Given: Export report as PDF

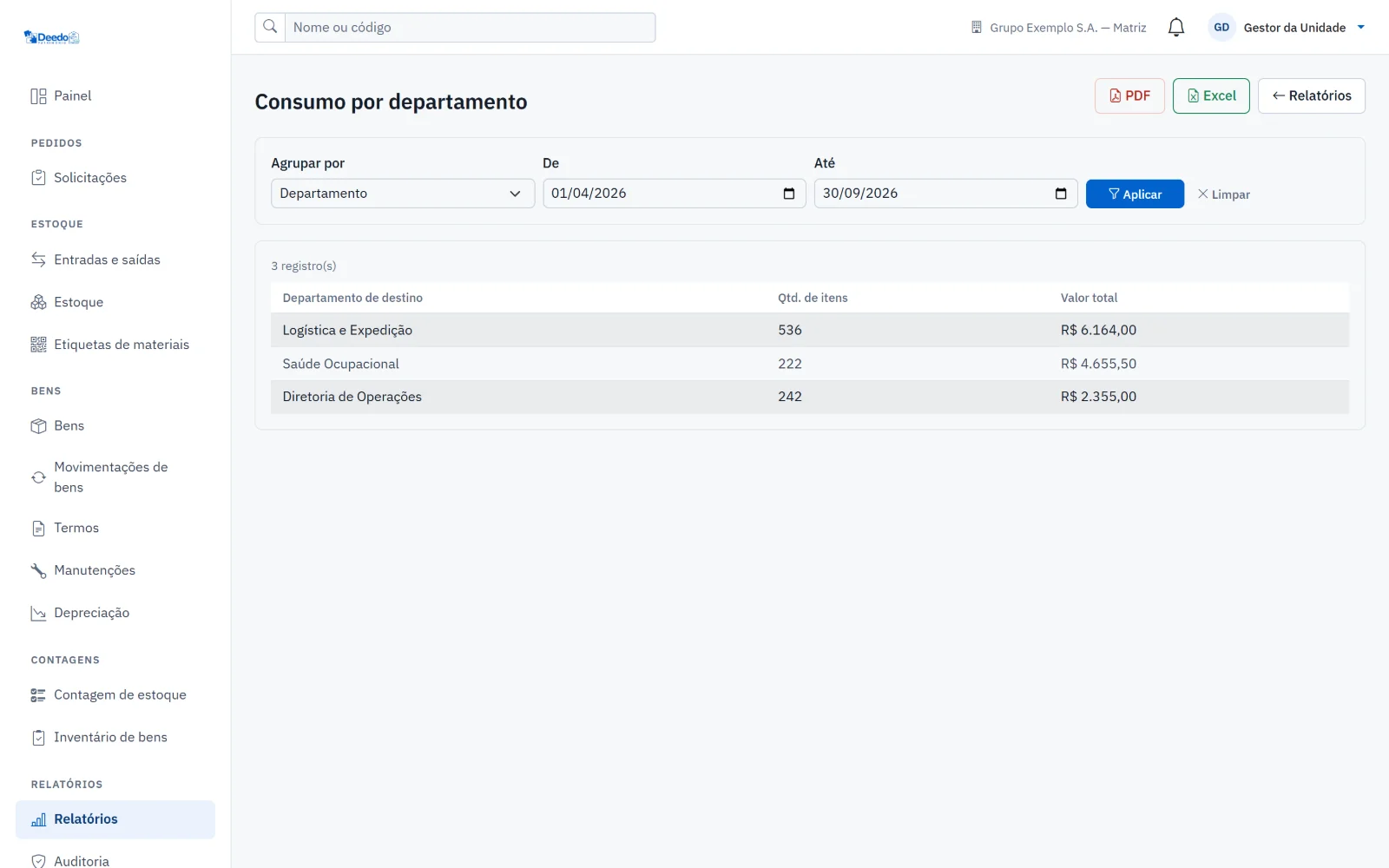Looking at the screenshot, I should [1129, 95].
